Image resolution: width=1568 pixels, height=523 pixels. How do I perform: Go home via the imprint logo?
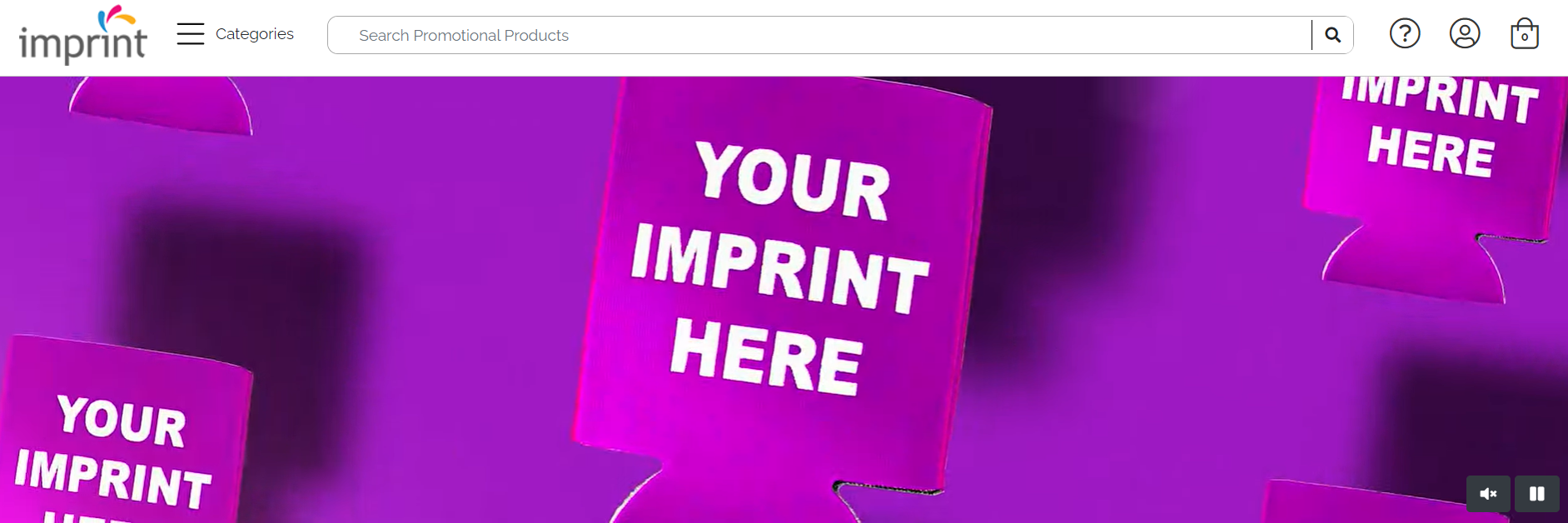coord(83,34)
